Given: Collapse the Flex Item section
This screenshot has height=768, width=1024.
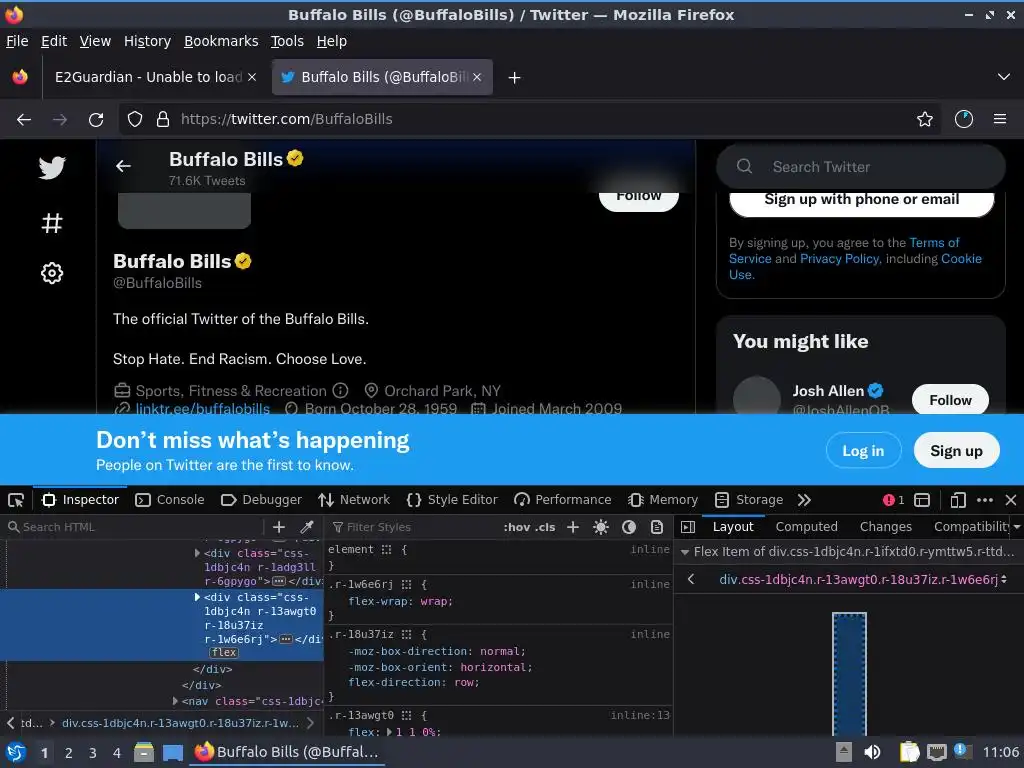Looking at the screenshot, I should pos(685,552).
